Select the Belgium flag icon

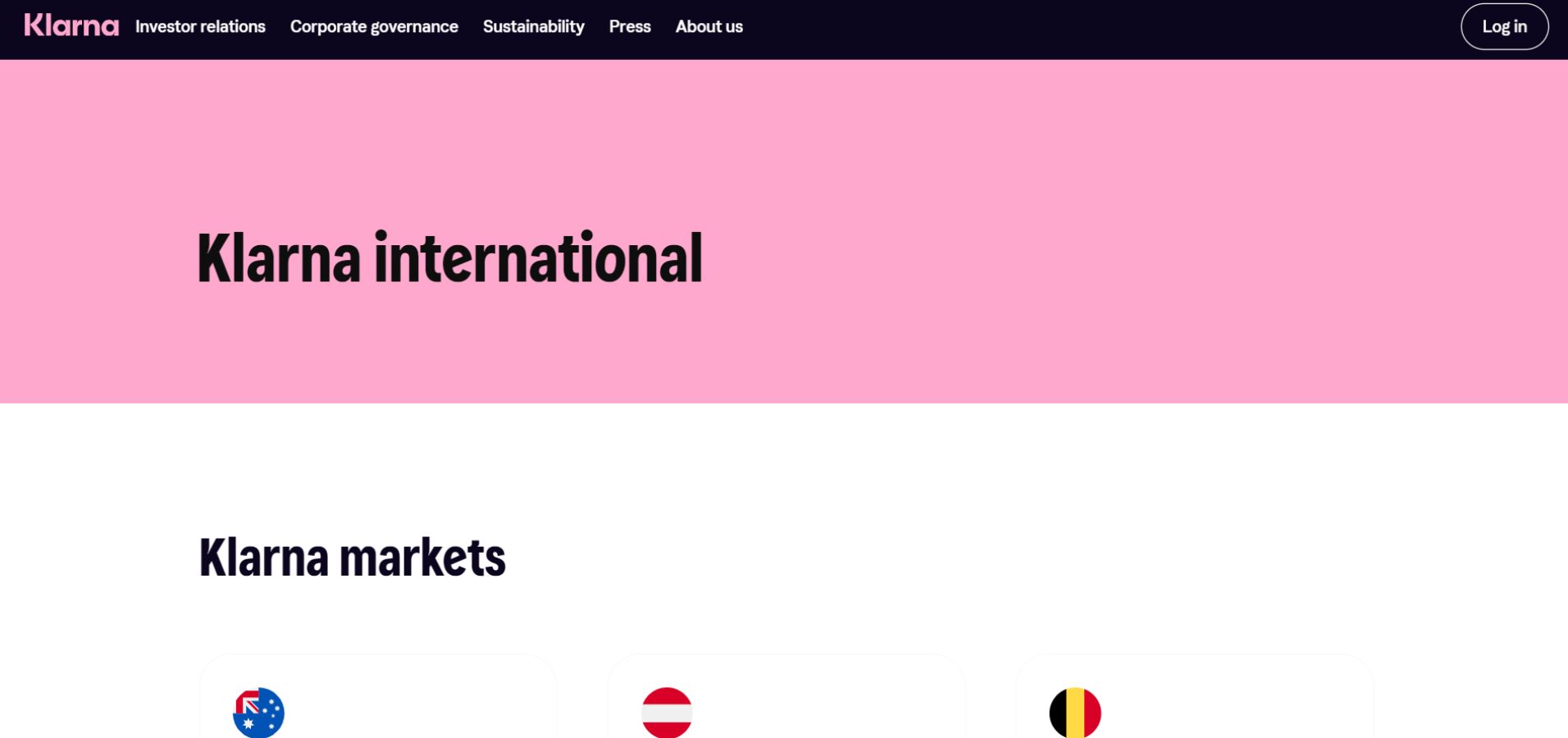coord(1075,713)
